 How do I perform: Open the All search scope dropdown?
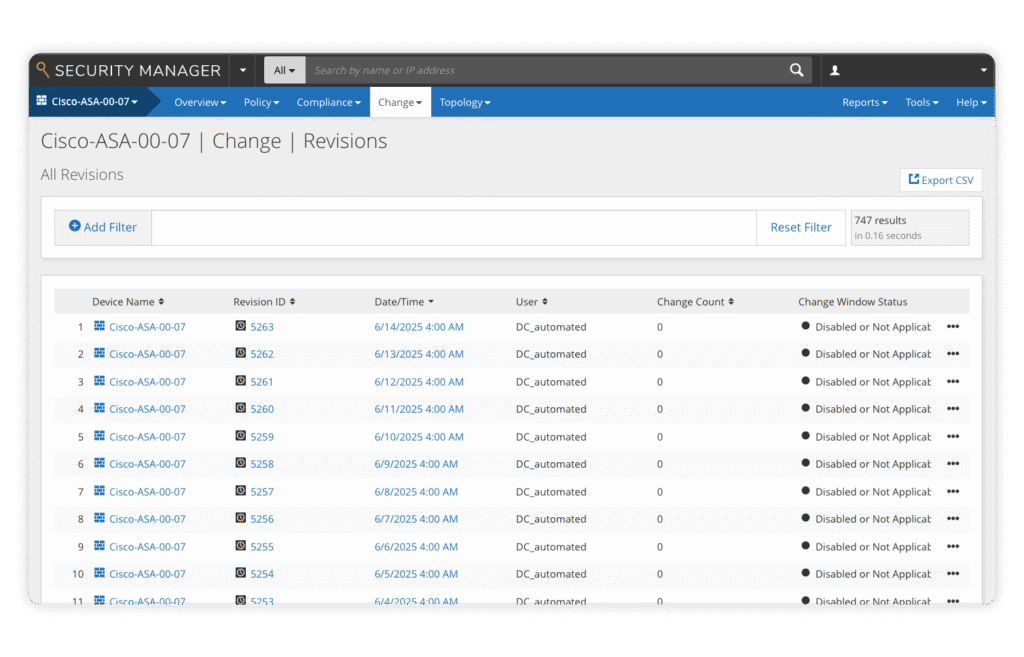pyautogui.click(x=285, y=71)
